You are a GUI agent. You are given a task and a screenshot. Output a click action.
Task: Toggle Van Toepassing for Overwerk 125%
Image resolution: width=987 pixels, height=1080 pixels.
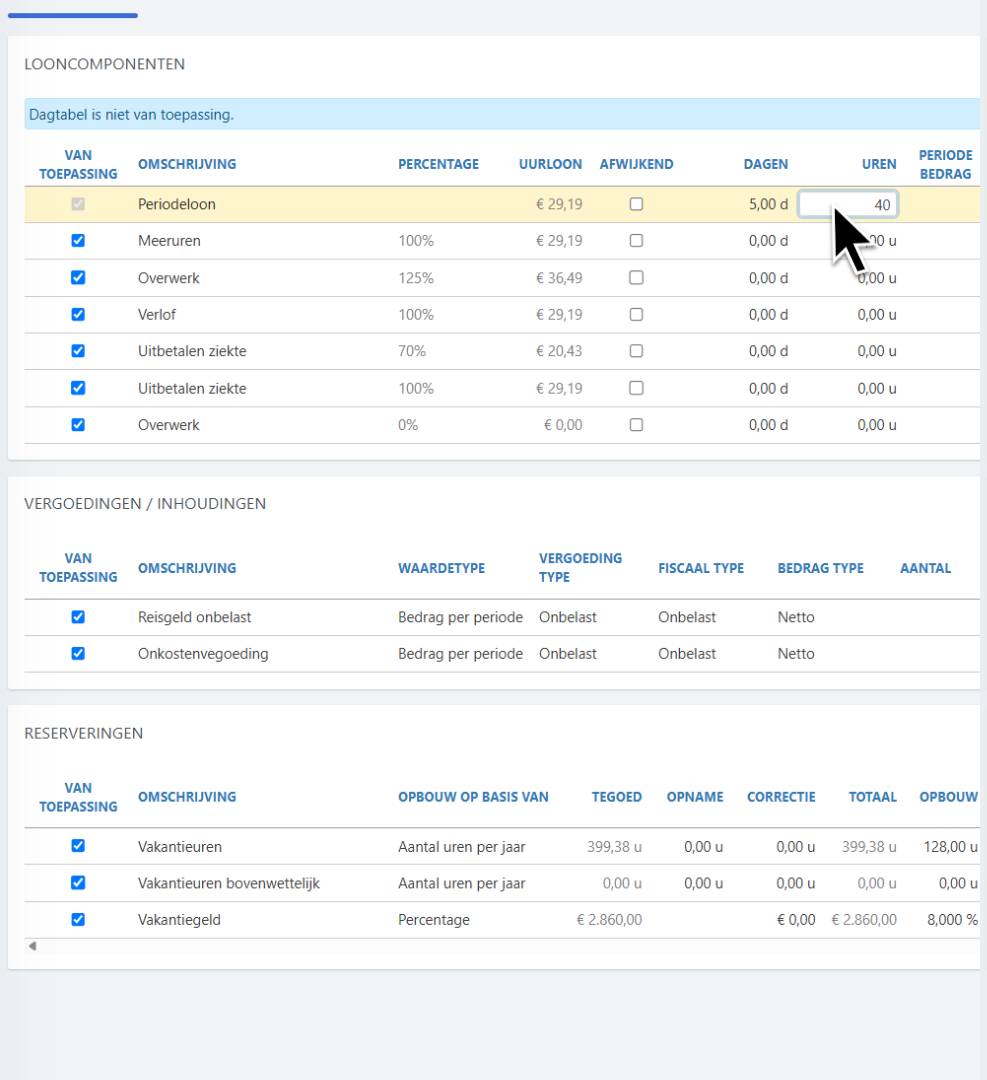[x=78, y=278]
